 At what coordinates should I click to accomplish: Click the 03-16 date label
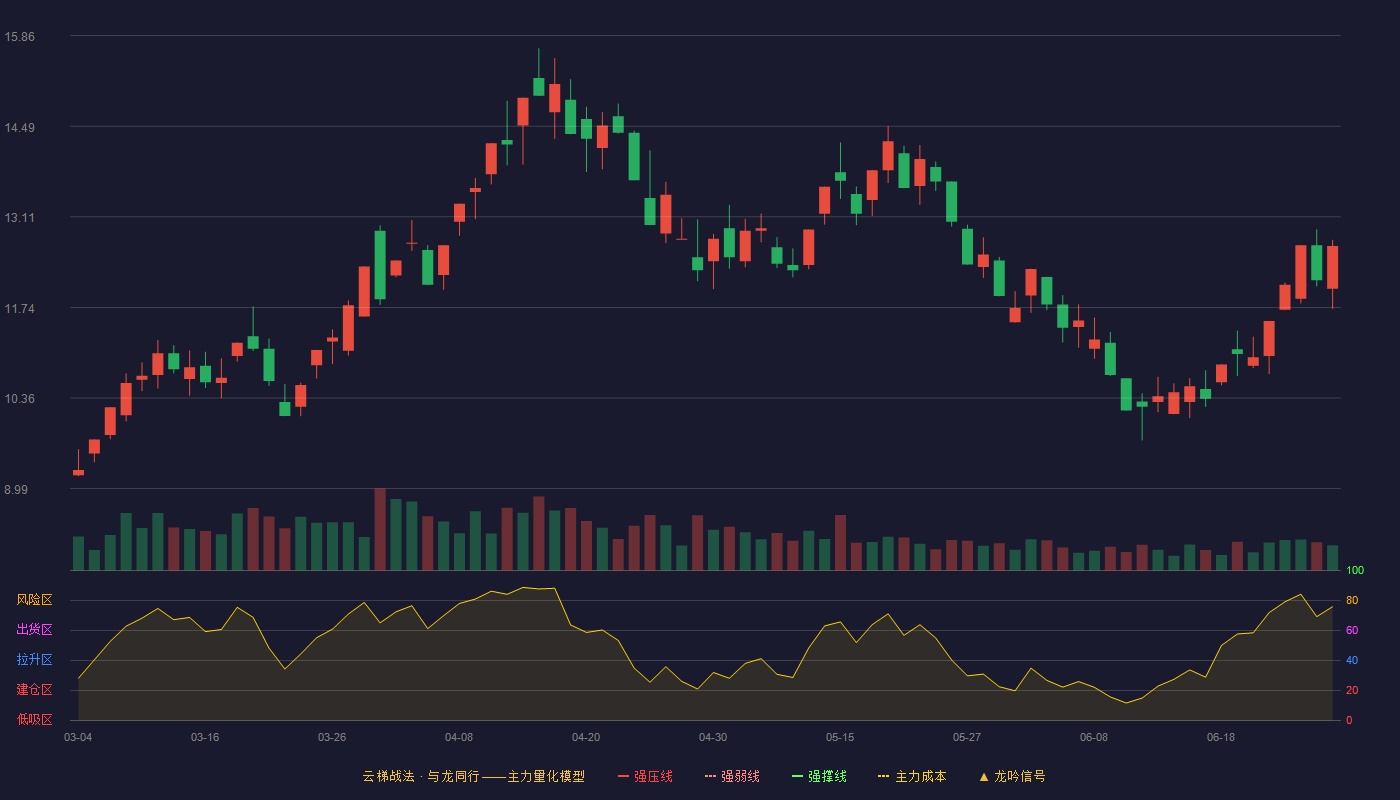[205, 737]
